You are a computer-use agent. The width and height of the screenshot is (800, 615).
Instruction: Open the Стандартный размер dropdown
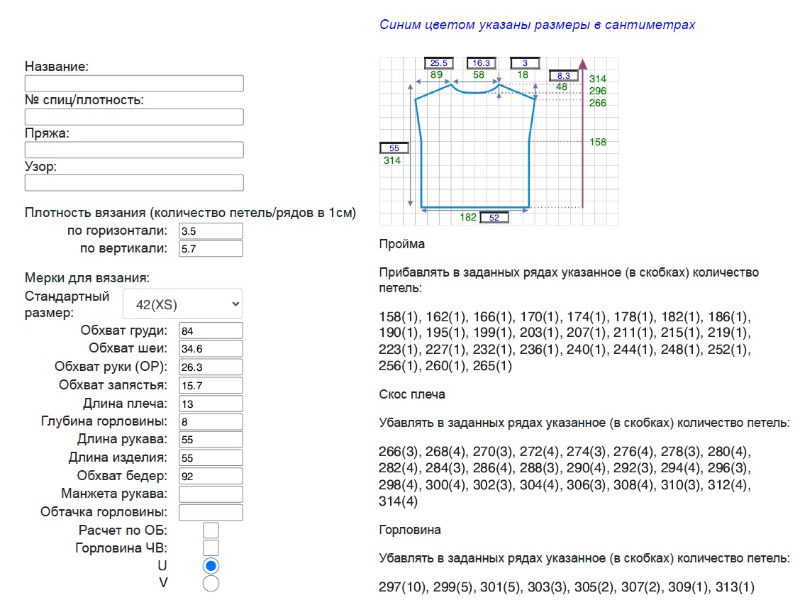[x=182, y=304]
